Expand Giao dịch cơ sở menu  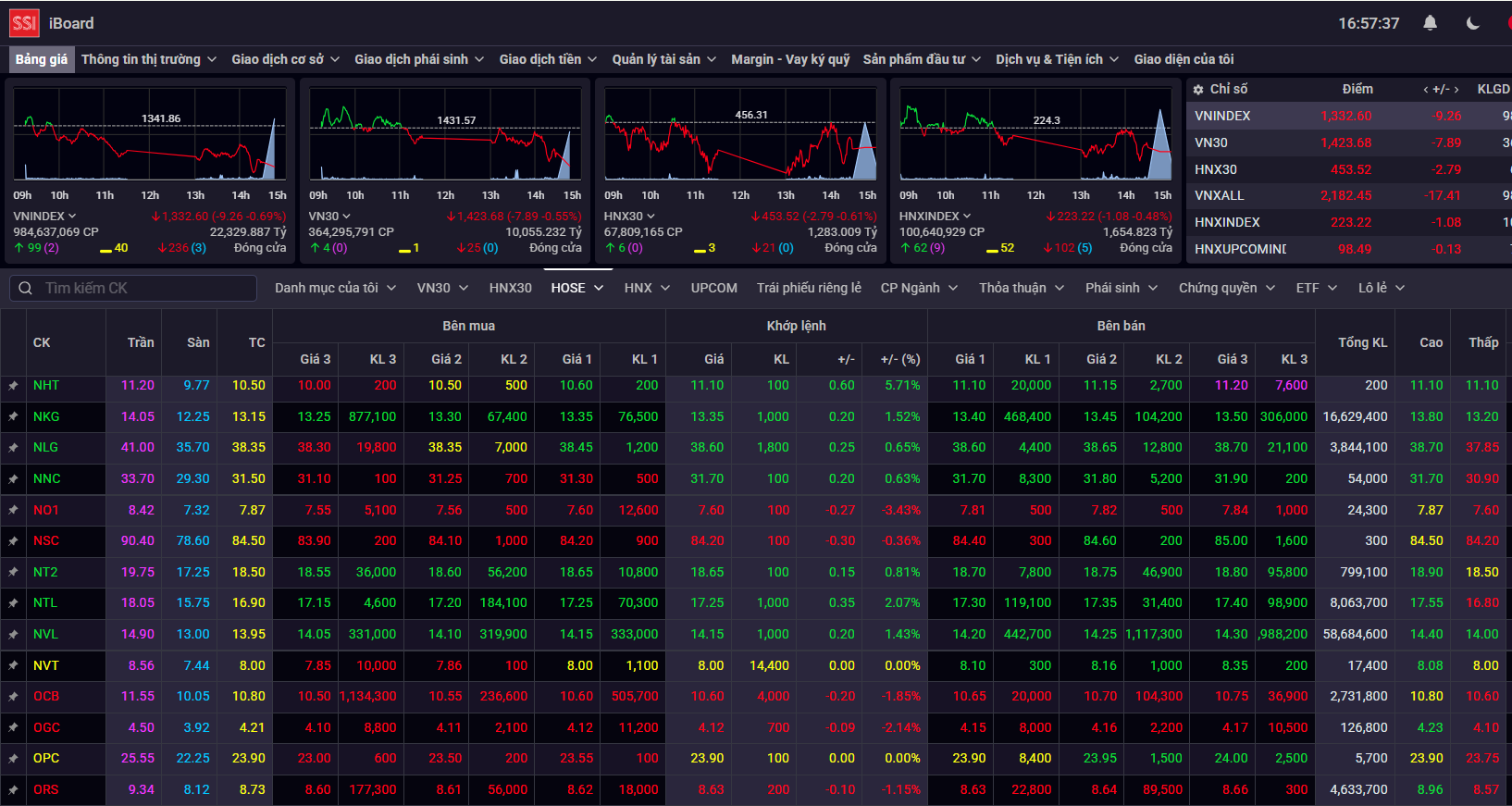[x=286, y=59]
